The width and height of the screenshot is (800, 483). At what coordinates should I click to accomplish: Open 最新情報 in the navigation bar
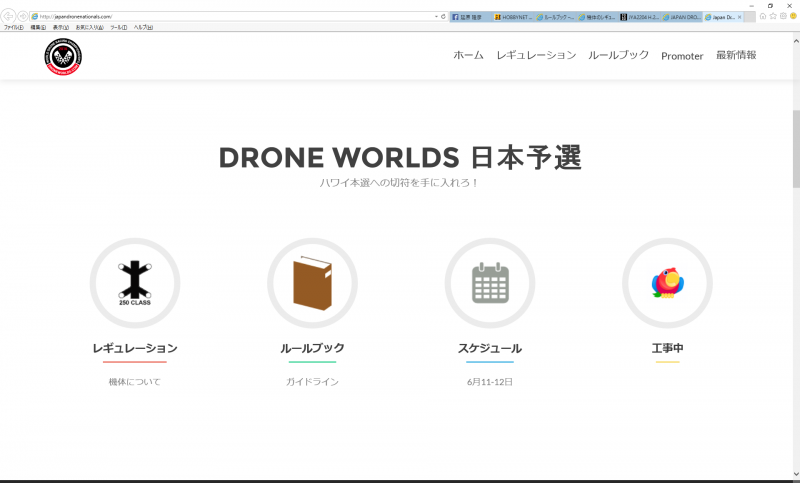pos(736,56)
